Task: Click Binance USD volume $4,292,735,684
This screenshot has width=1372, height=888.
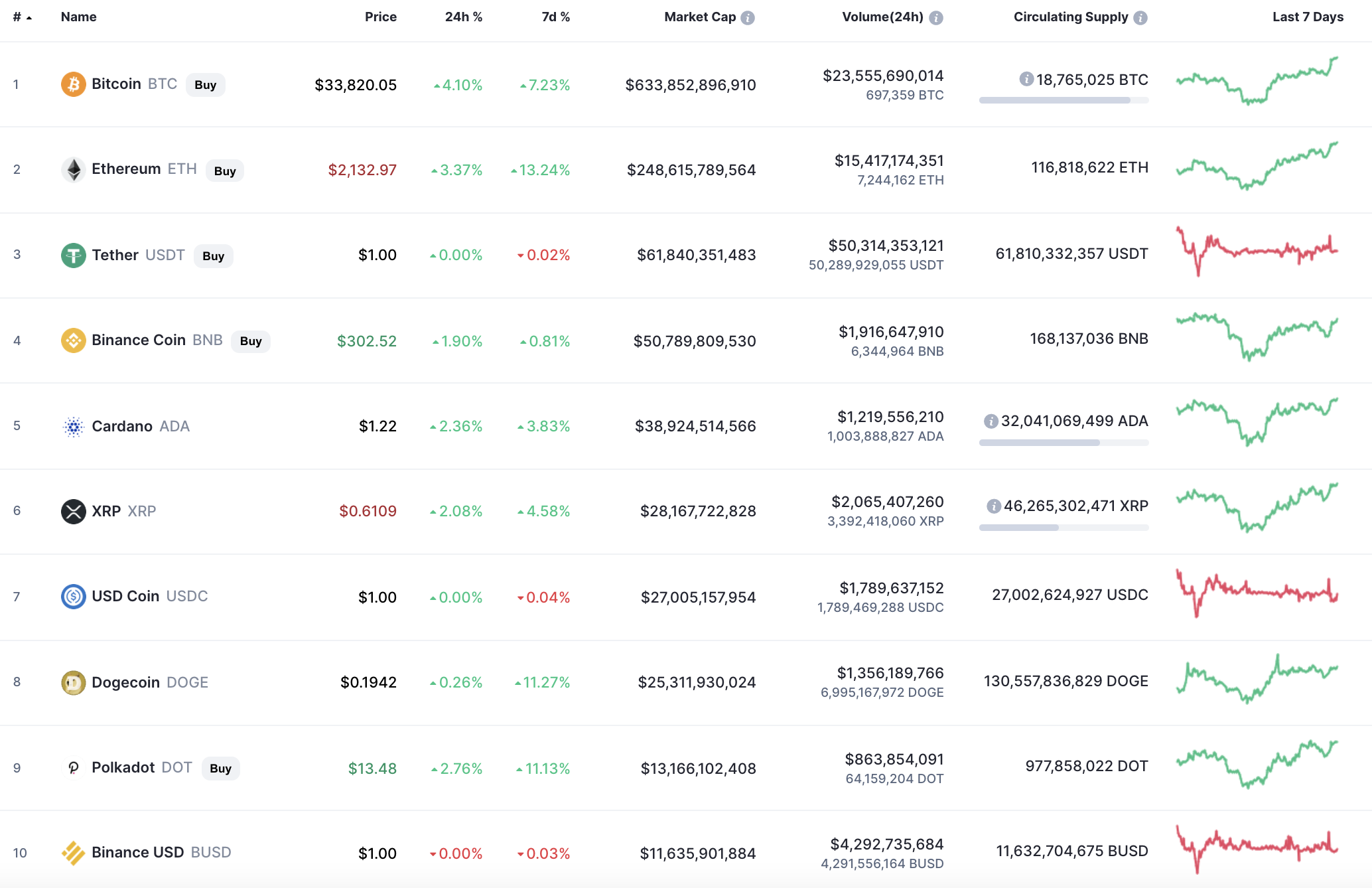Action: tap(887, 844)
